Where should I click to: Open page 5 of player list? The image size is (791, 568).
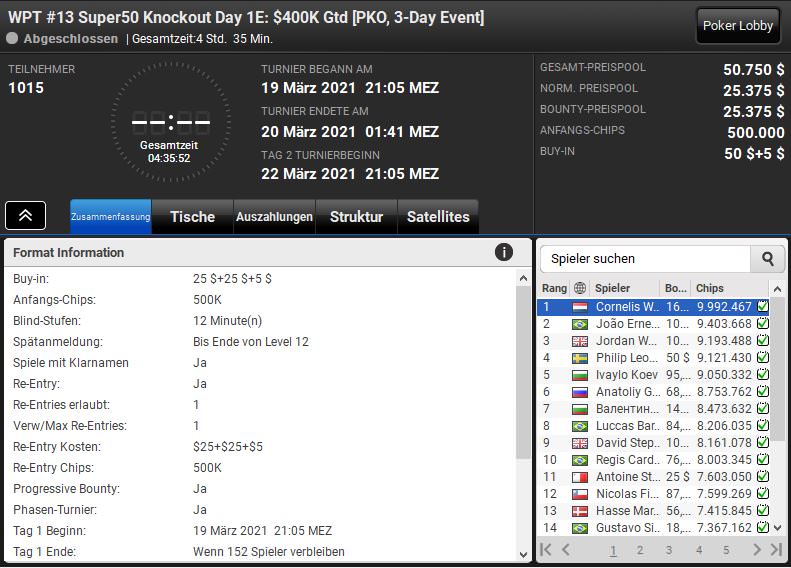point(726,550)
